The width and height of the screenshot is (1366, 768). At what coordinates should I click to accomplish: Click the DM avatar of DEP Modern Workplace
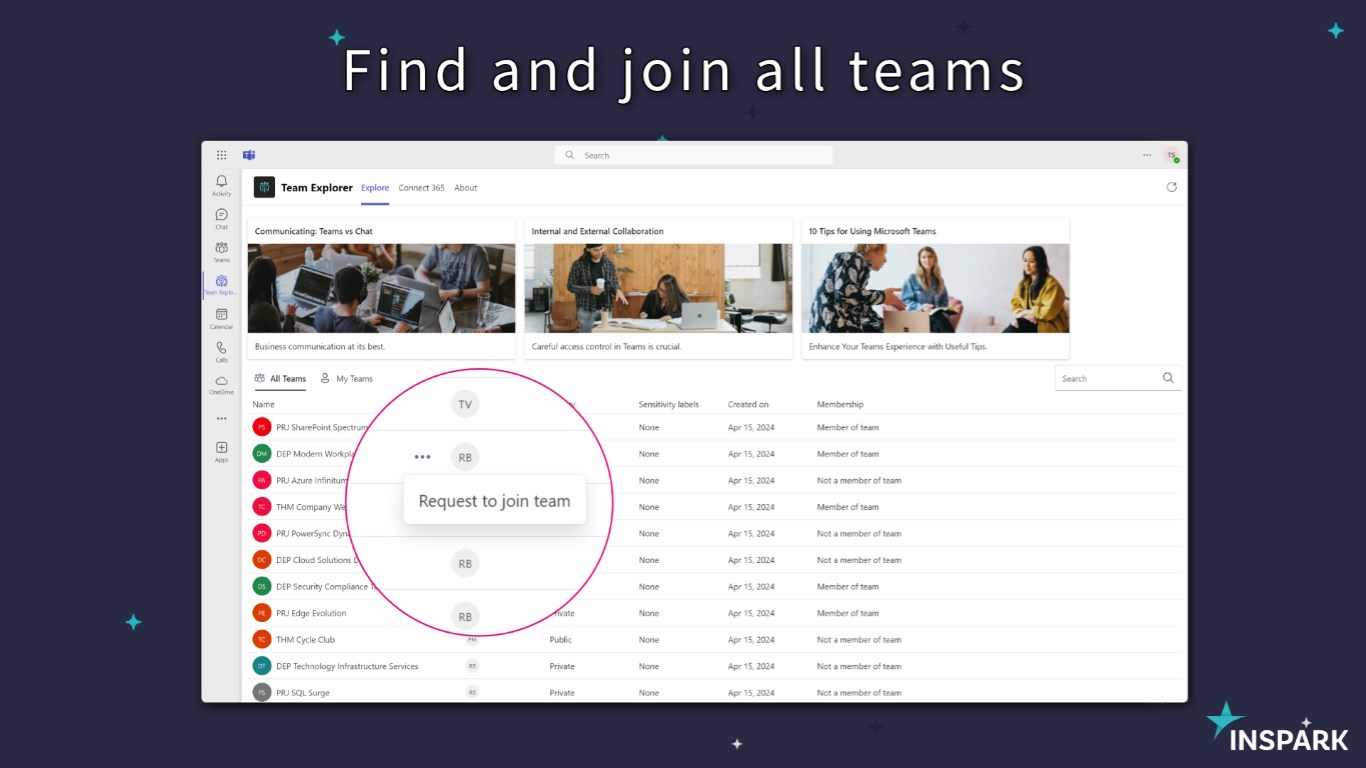click(x=262, y=454)
